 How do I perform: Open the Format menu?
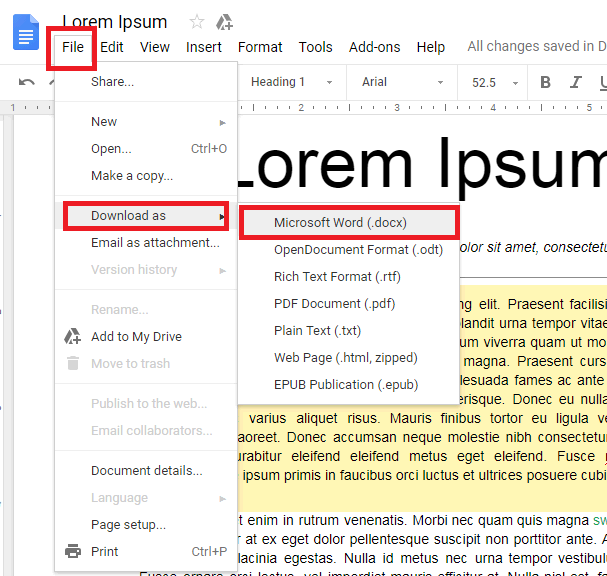pos(260,47)
